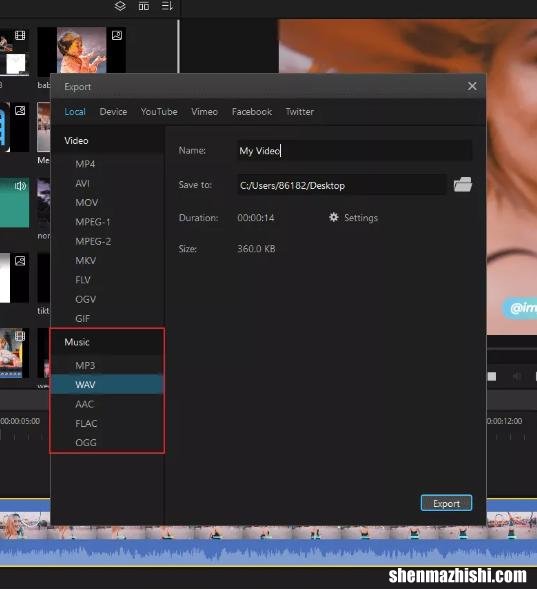Click the Size value 360.0 KB
This screenshot has height=591, width=537.
pyautogui.click(x=256, y=249)
